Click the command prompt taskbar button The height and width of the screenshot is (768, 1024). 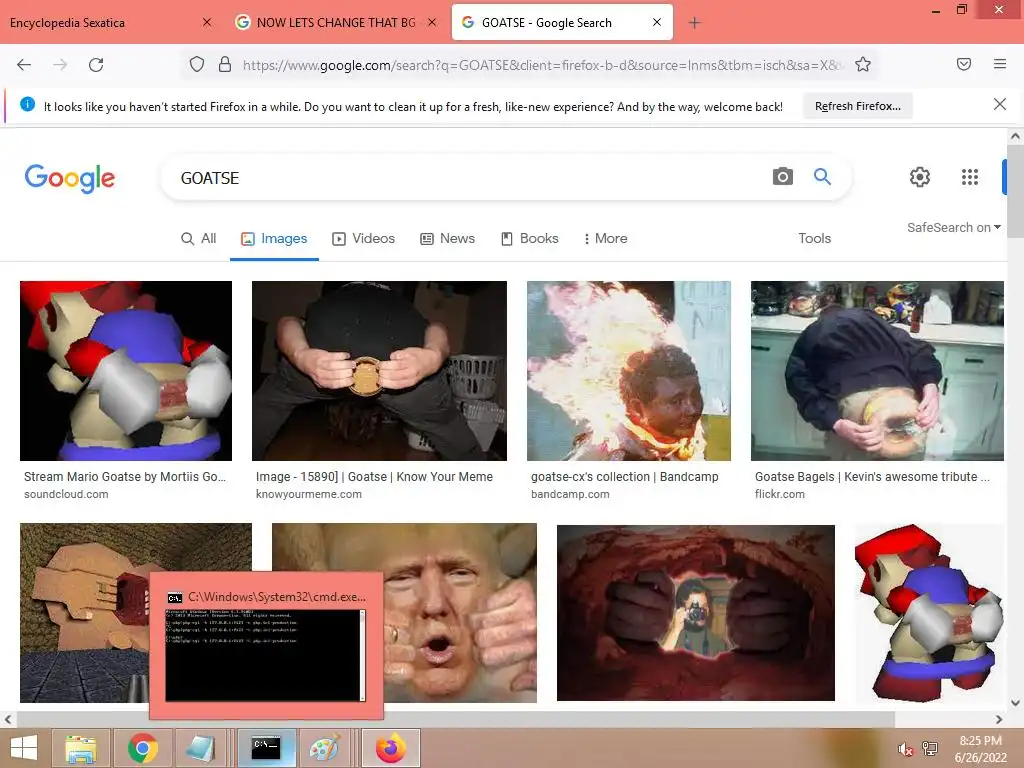(266, 748)
